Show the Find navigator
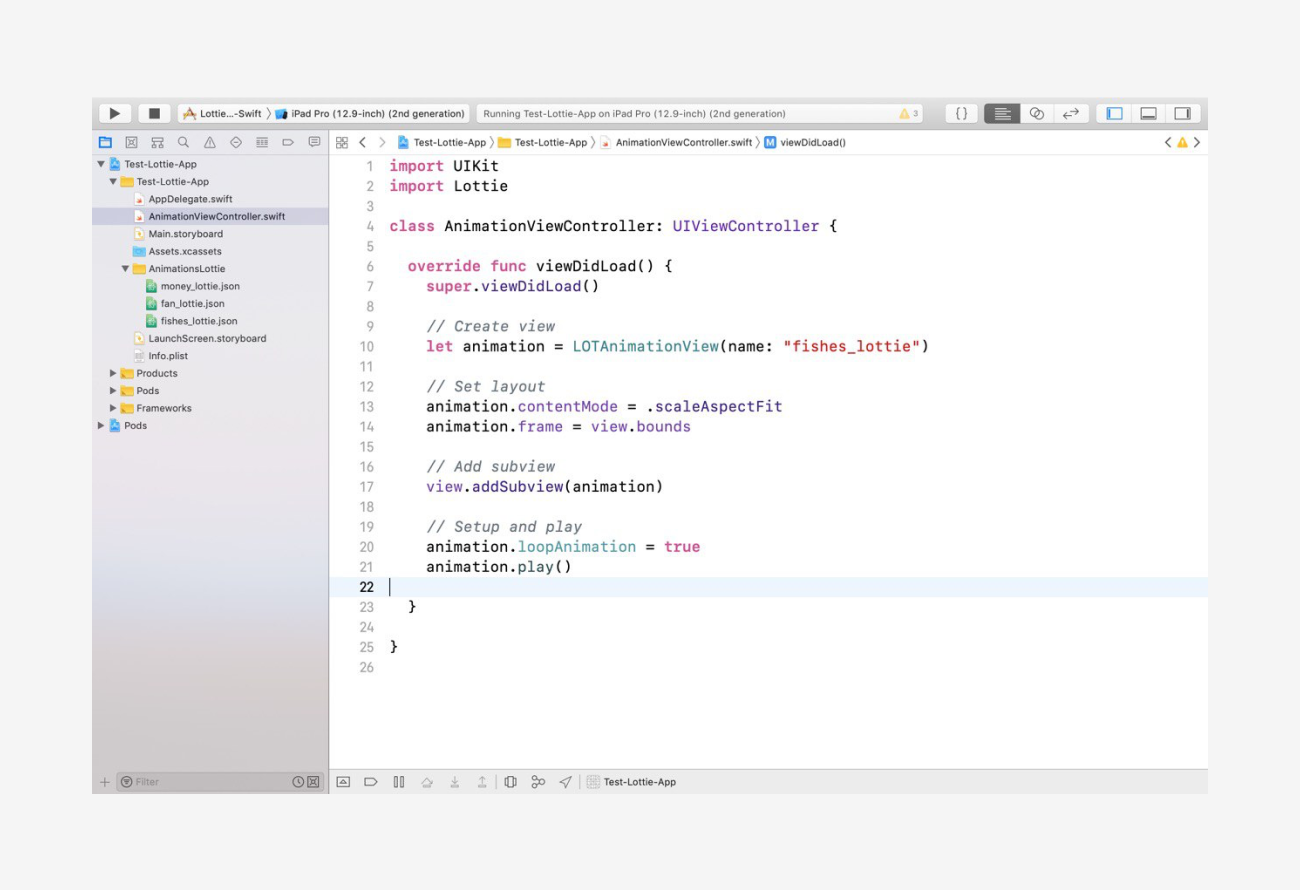1300x890 pixels. click(184, 142)
